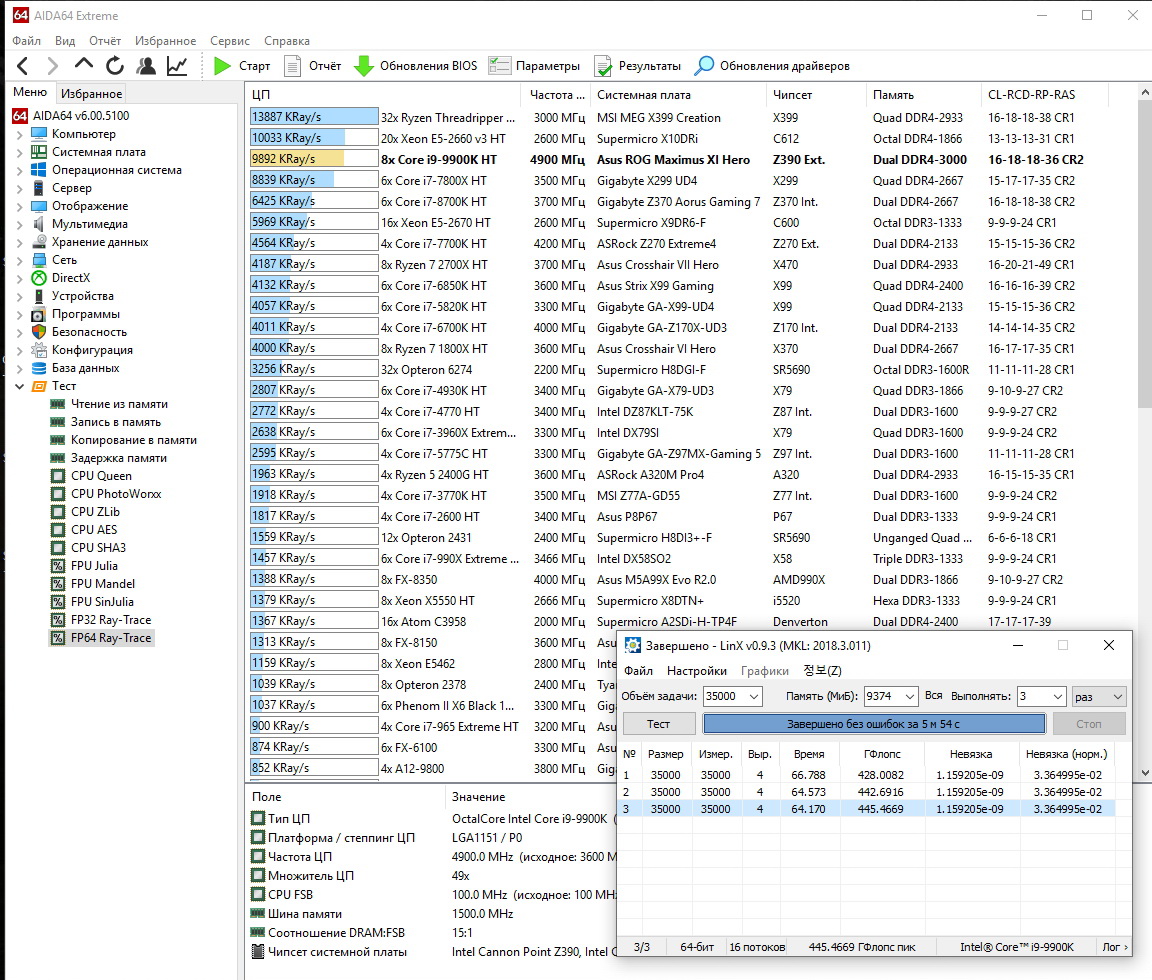Open the FPU Julia benchmark

coord(94,566)
